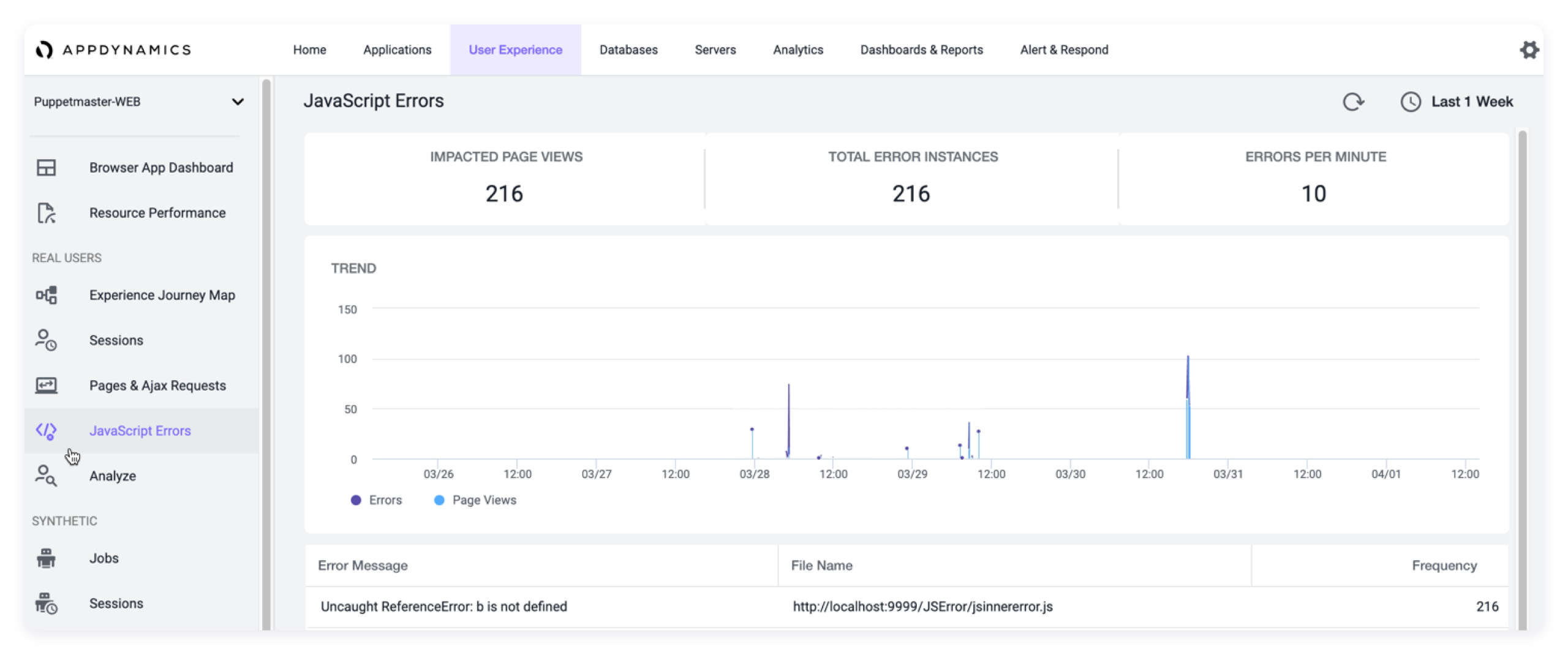Click the Synthetic Jobs robot icon
The width and height of the screenshot is (1568, 655).
tap(46, 558)
